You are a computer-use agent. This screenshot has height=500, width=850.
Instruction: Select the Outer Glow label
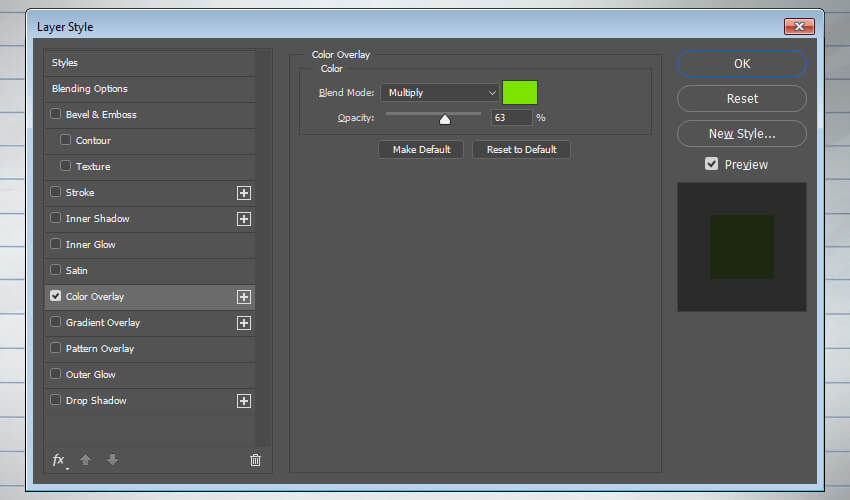point(91,375)
